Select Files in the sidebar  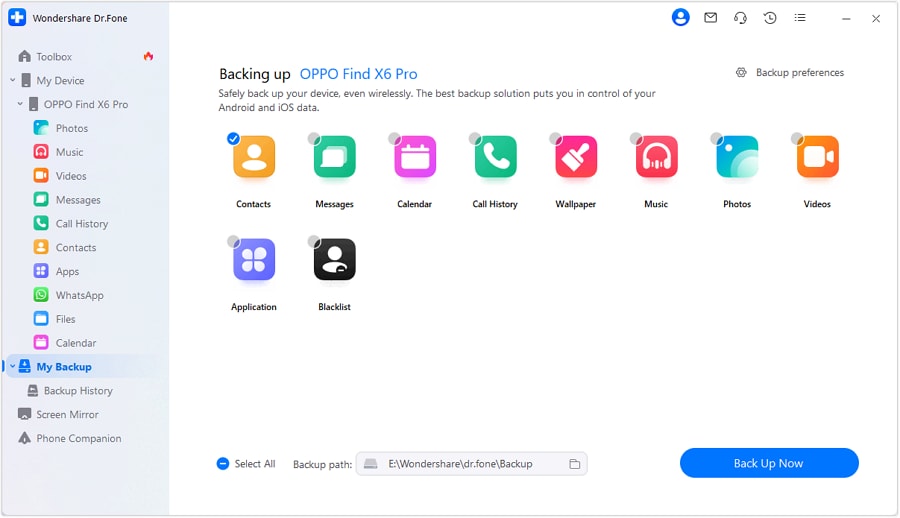click(55, 319)
